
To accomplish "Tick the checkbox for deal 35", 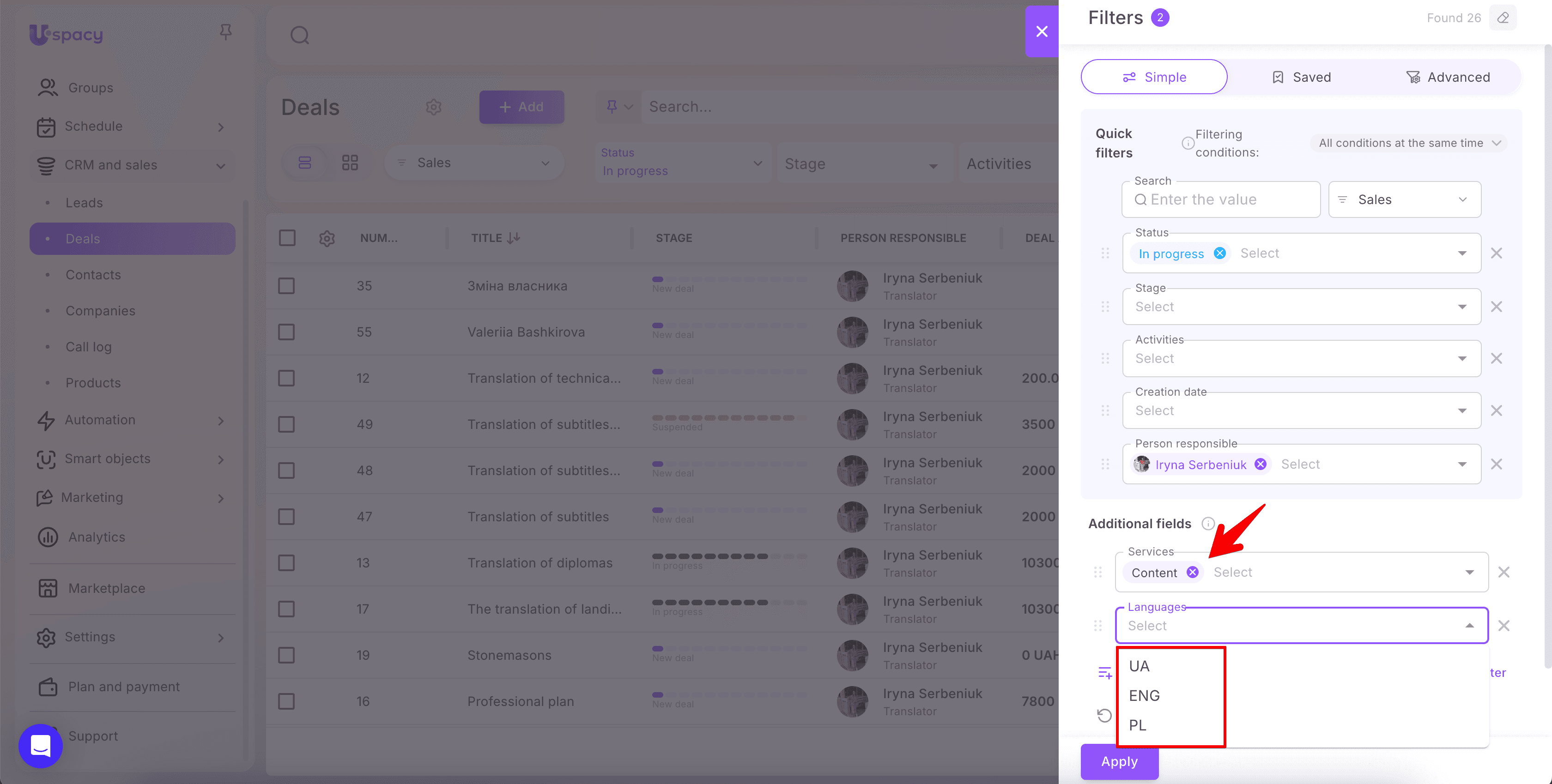I will click(287, 286).
